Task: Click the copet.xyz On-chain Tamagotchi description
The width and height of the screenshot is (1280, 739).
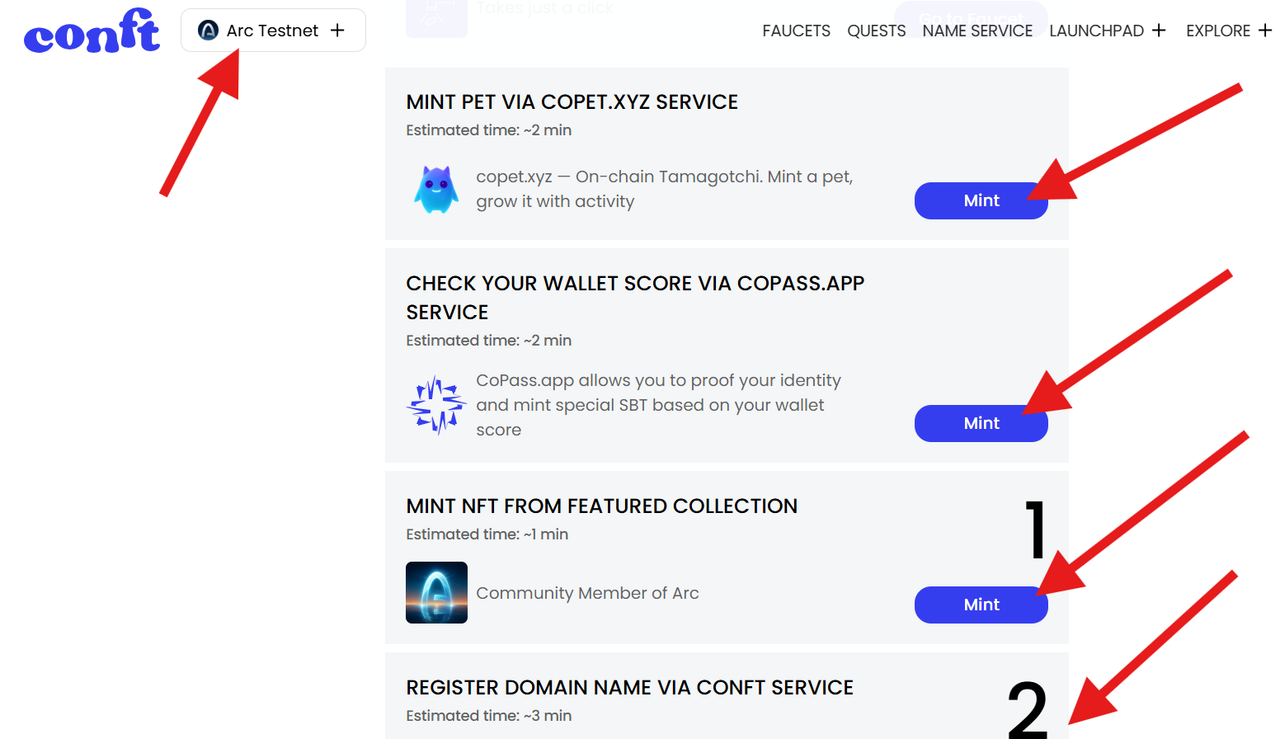Action: 664,189
